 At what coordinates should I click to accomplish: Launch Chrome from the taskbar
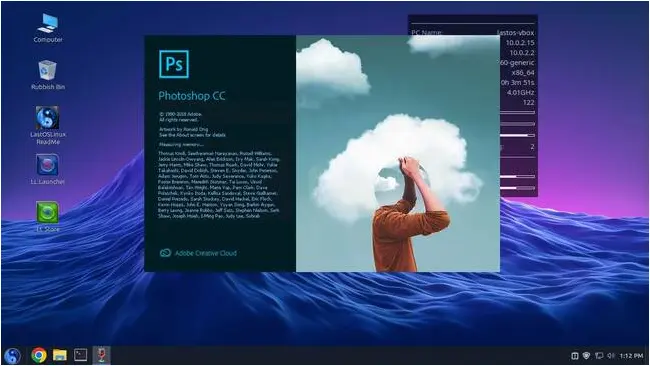pyautogui.click(x=39, y=355)
